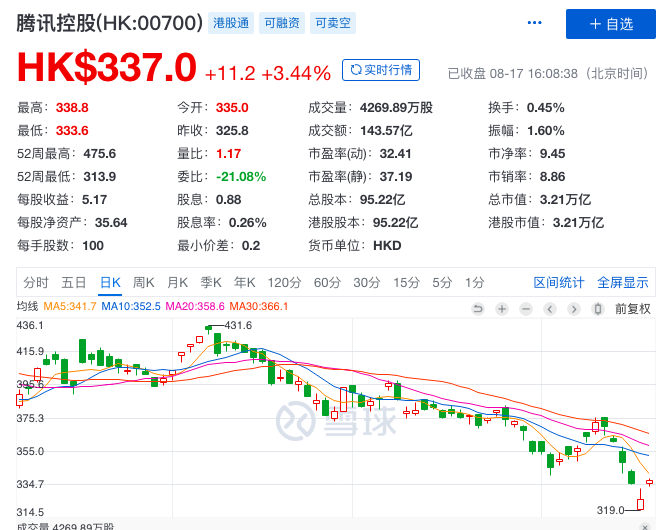Switch to the 五日 chart tab
This screenshot has width=671, height=530.
(74, 283)
